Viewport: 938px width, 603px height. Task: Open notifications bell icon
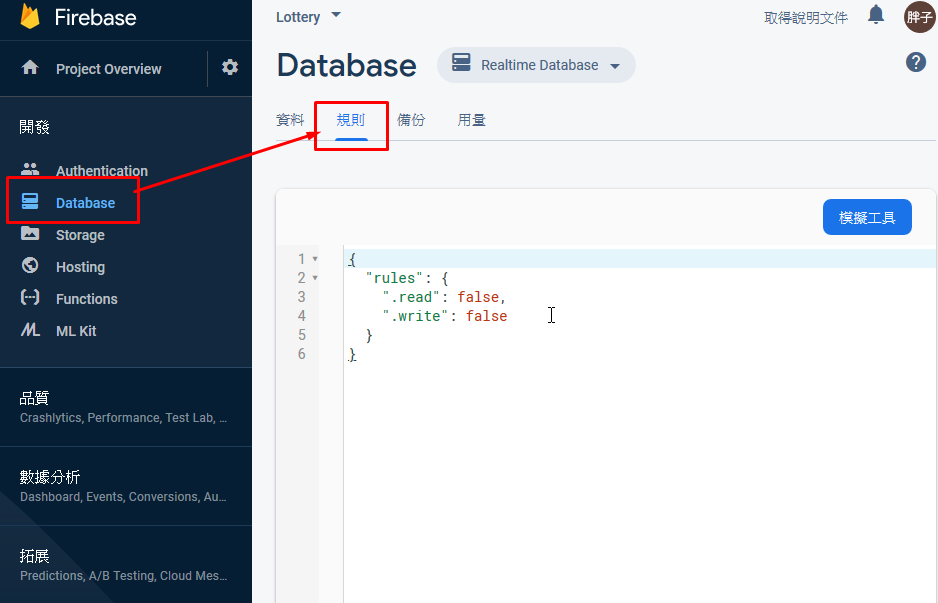[x=876, y=14]
